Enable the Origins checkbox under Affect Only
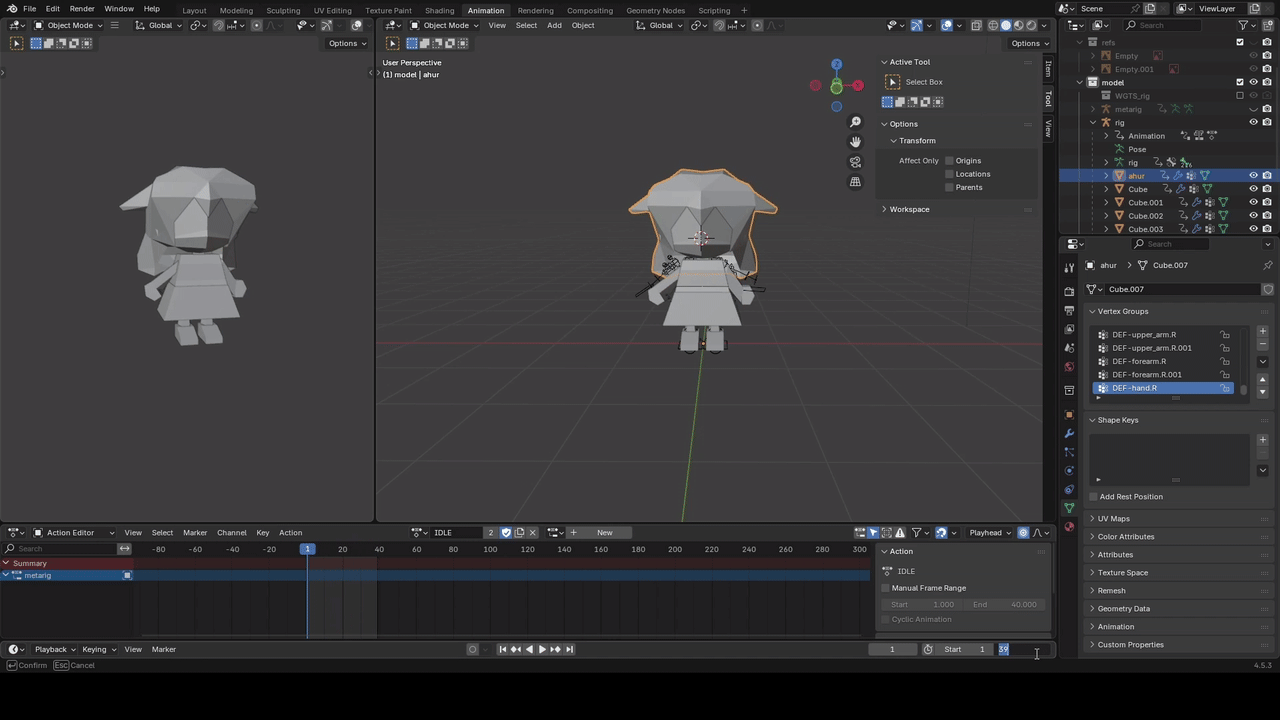Viewport: 1280px width, 720px height. pos(949,161)
